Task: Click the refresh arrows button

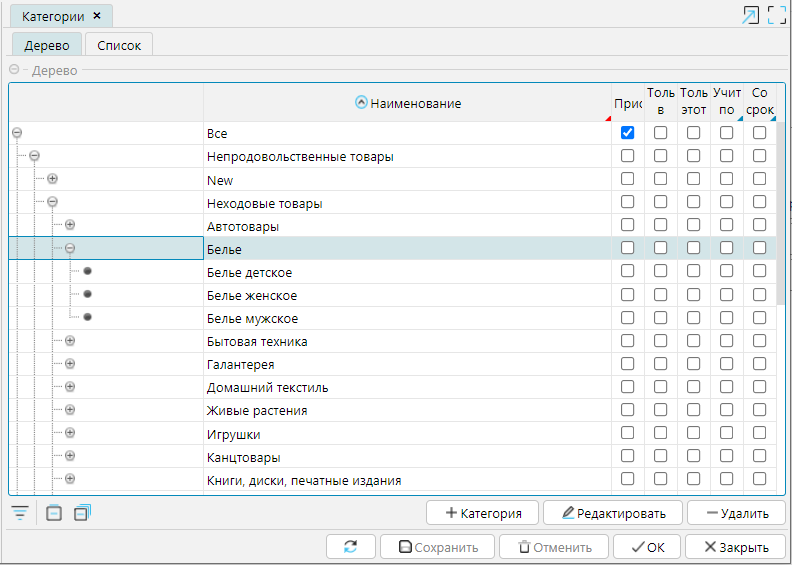Action: (x=350, y=547)
